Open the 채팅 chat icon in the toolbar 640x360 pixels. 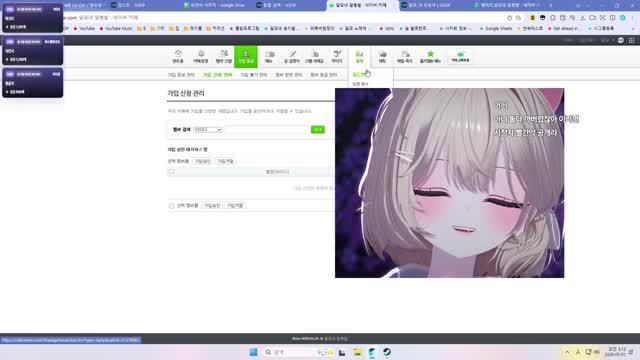click(x=382, y=56)
